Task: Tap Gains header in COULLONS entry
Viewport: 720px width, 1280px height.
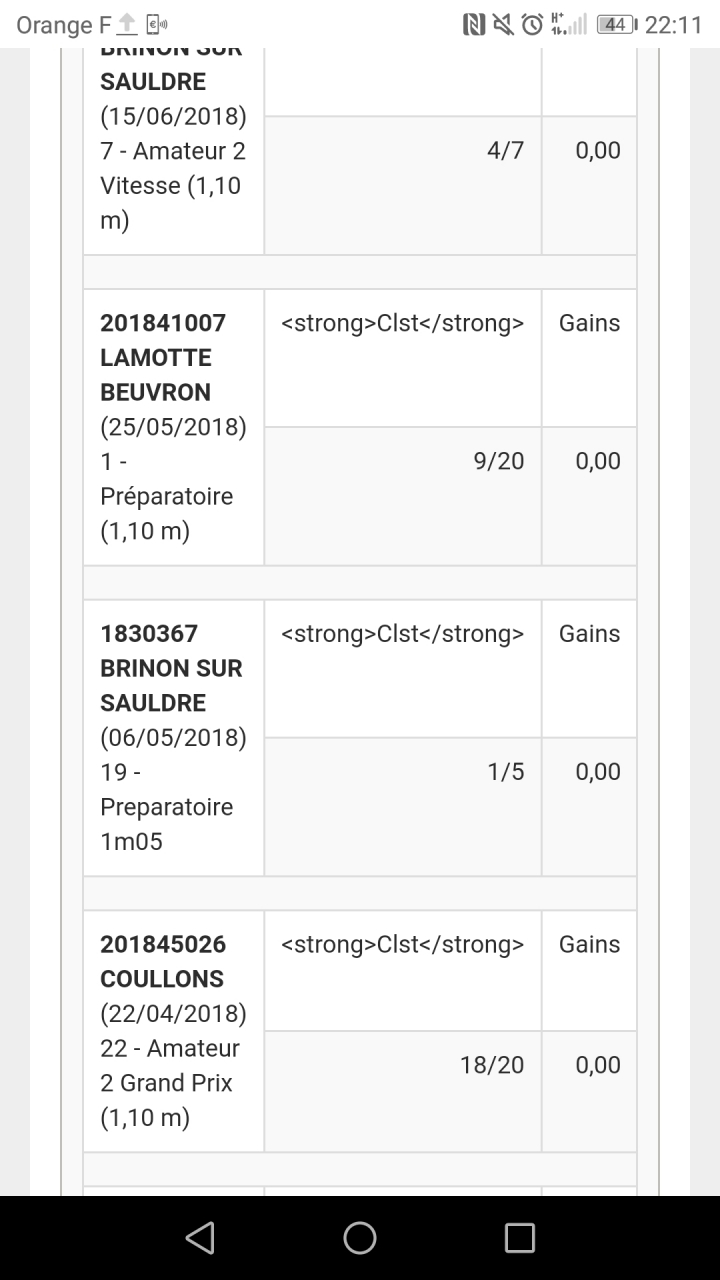Action: [589, 944]
